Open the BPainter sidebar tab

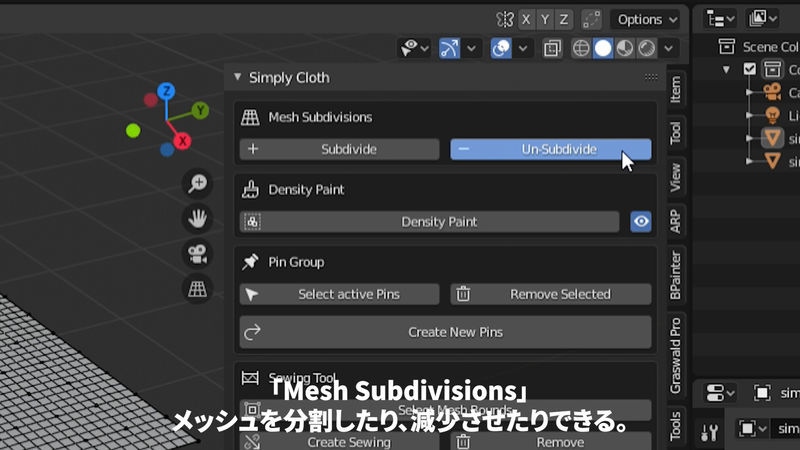pos(676,275)
